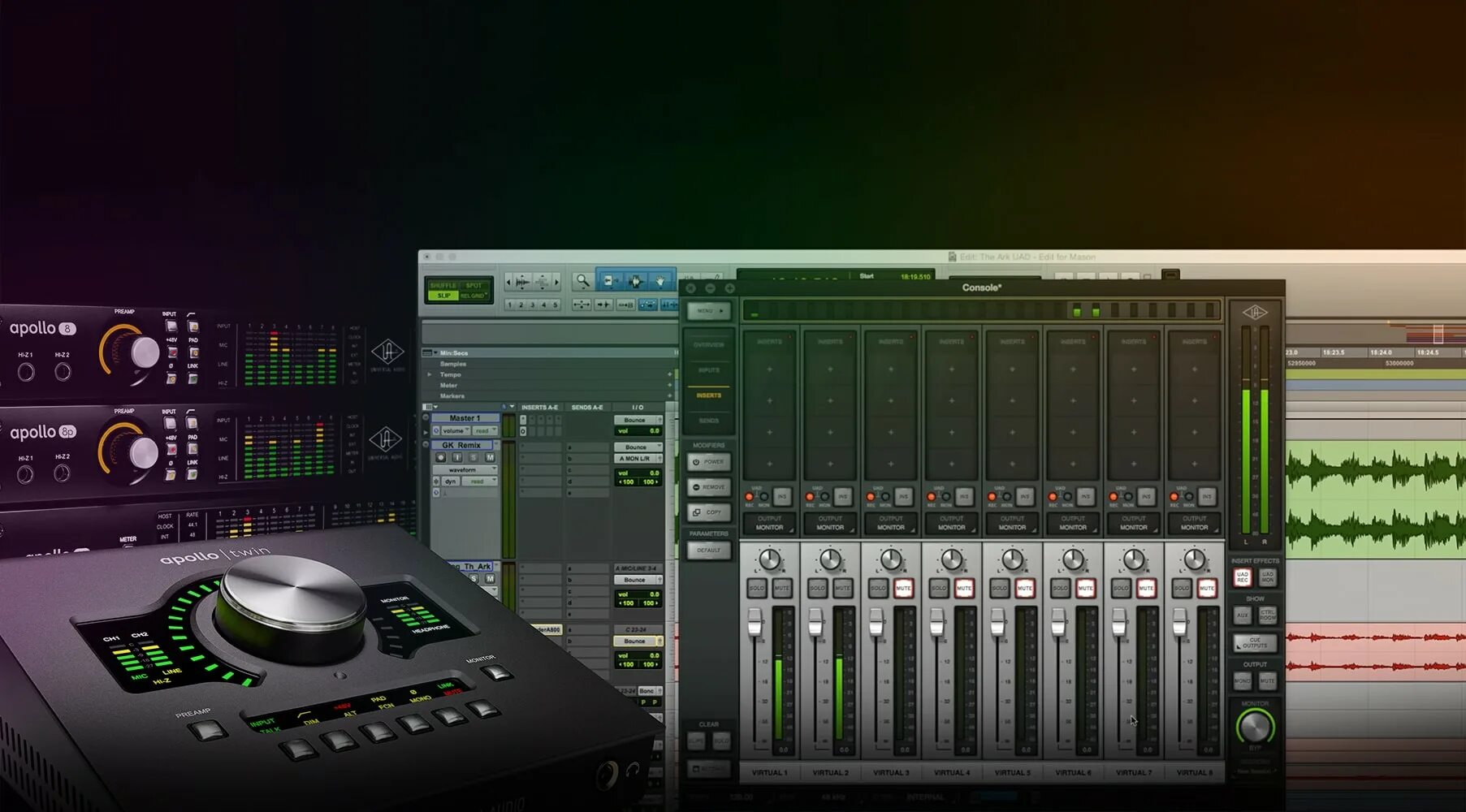Open the Console Menu dropdown
Viewport: 1466px width, 812px height.
click(708, 310)
